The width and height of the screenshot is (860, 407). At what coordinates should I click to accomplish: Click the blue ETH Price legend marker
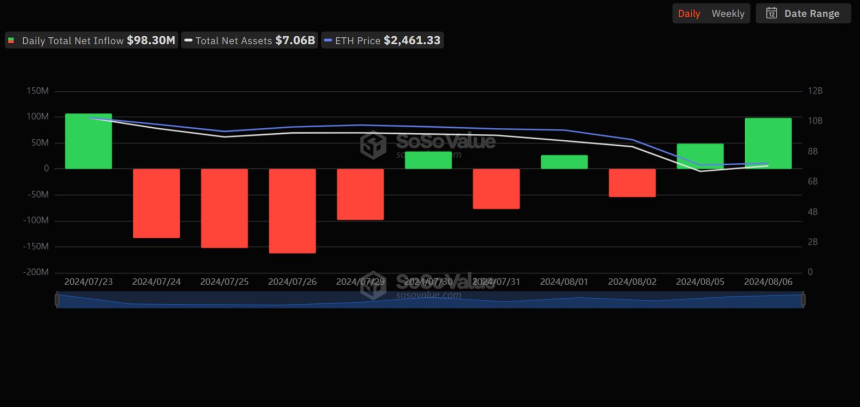pos(328,41)
